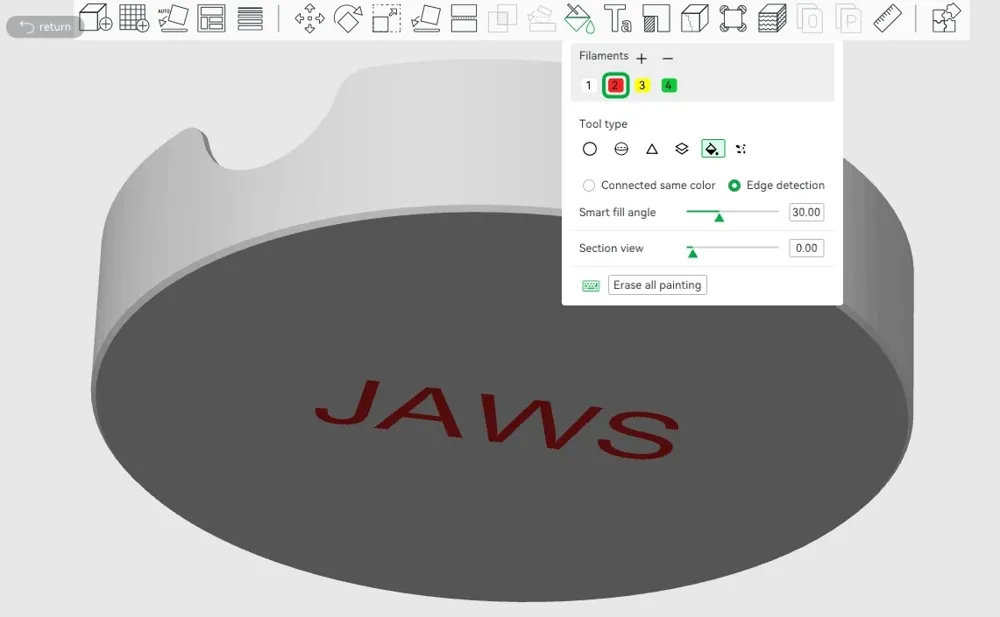
Task: Click the greyed-out '0' page icon
Action: point(811,18)
